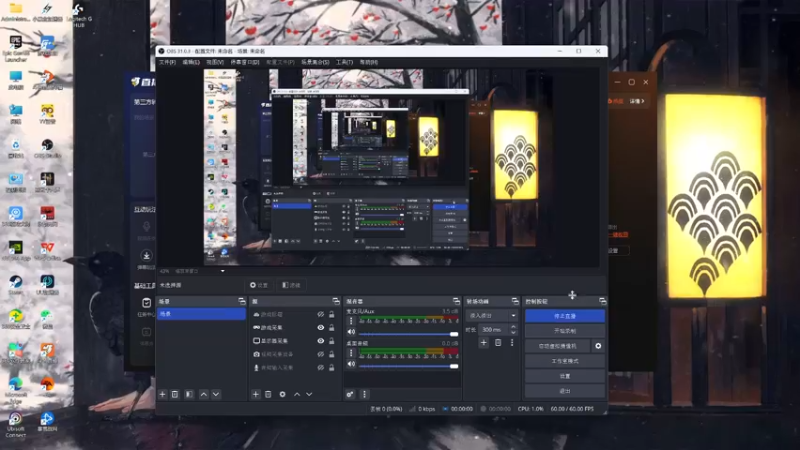800x450 pixels.
Task: Remove selected scene using trash icon
Action: pyautogui.click(x=175, y=394)
